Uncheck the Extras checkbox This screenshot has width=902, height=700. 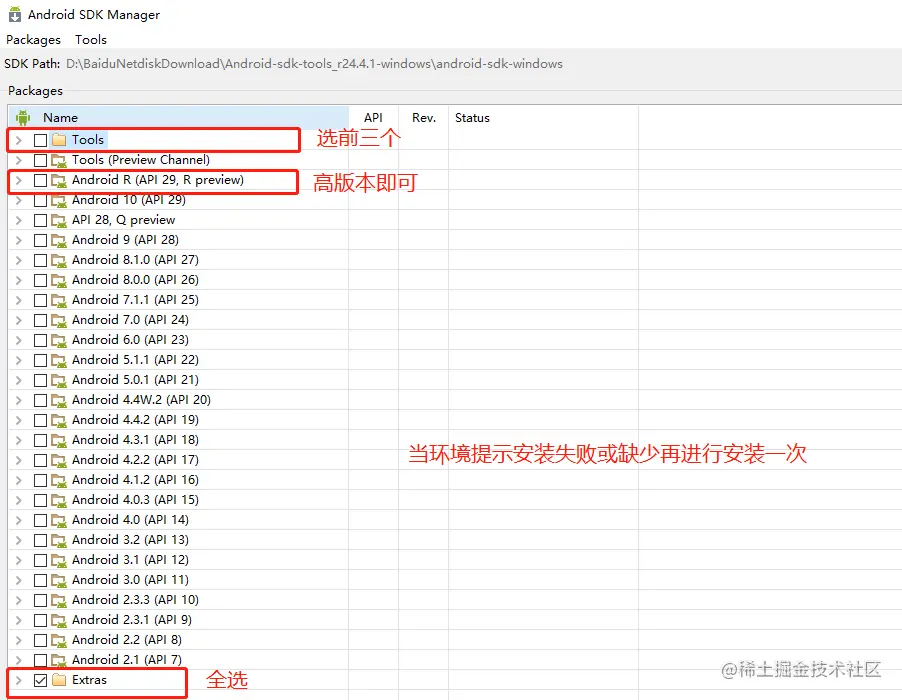tap(40, 680)
